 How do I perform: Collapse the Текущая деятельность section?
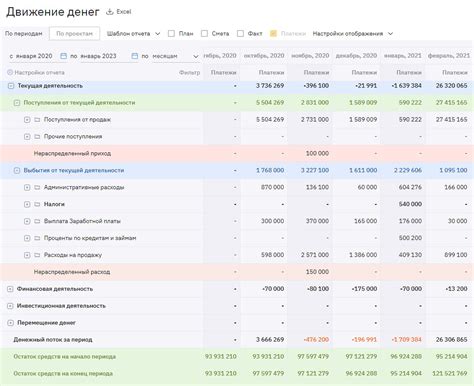[11, 86]
